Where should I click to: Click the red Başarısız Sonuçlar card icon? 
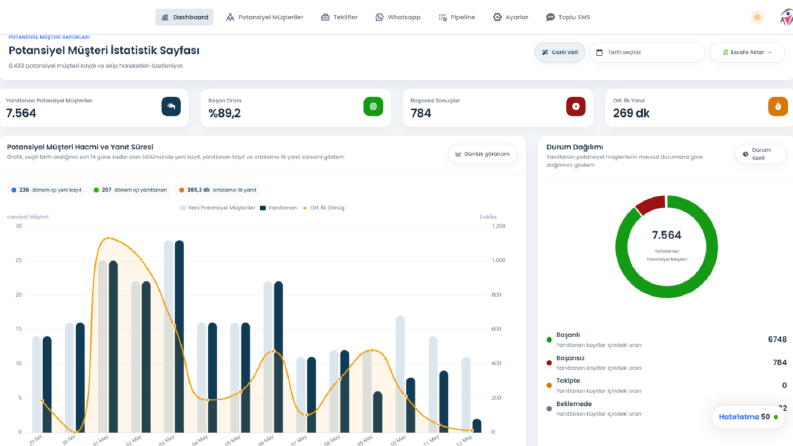pos(576,107)
